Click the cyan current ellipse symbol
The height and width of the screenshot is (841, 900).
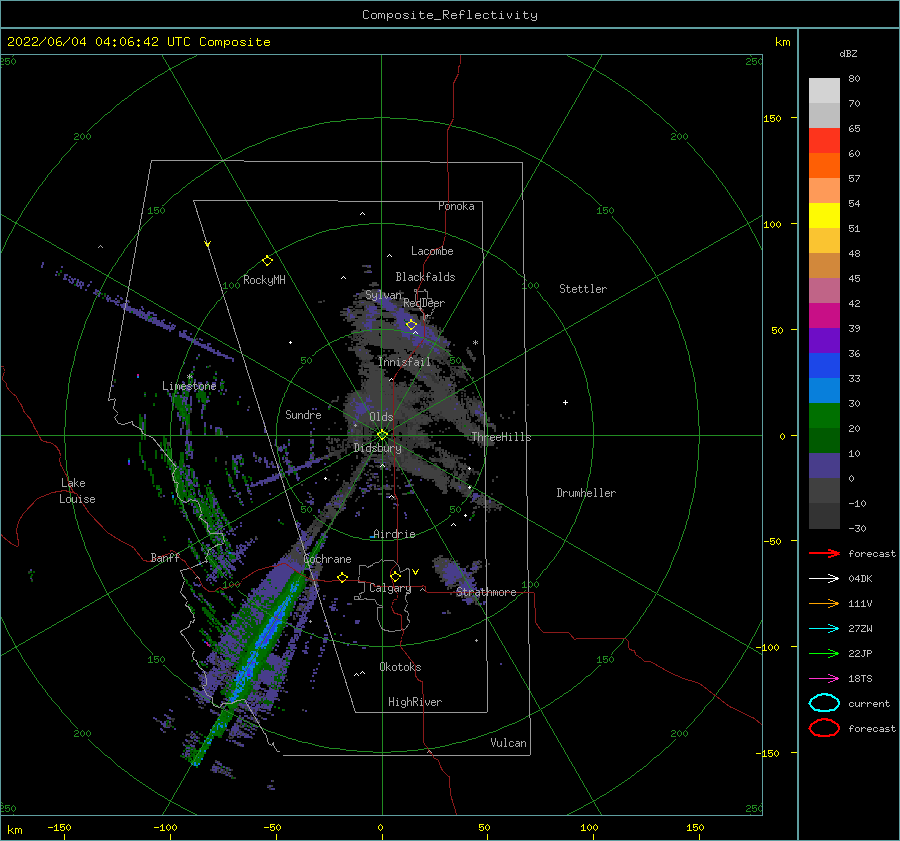(x=824, y=703)
